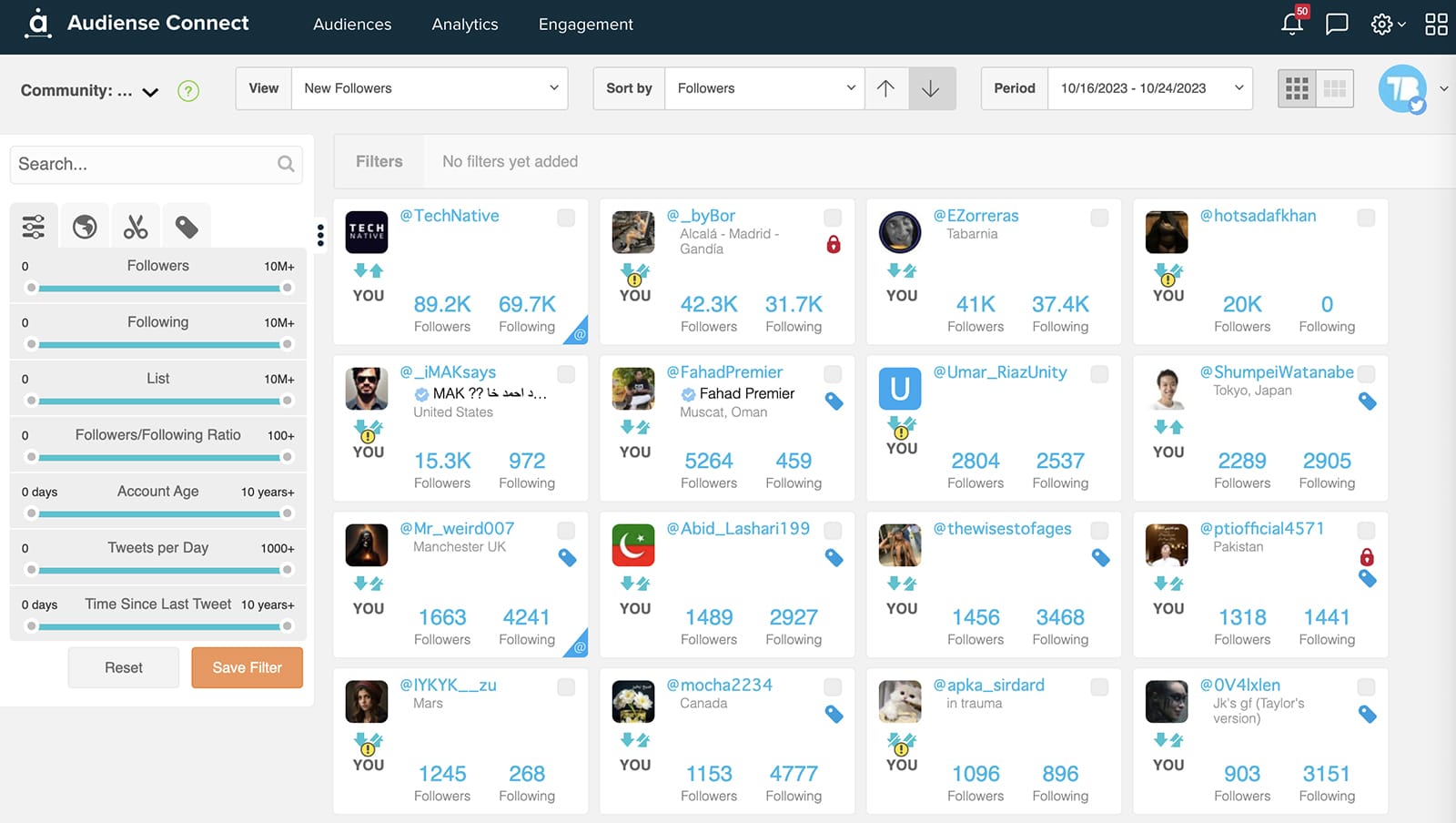Click the Save Filter button
1456x823 pixels.
coord(247,667)
